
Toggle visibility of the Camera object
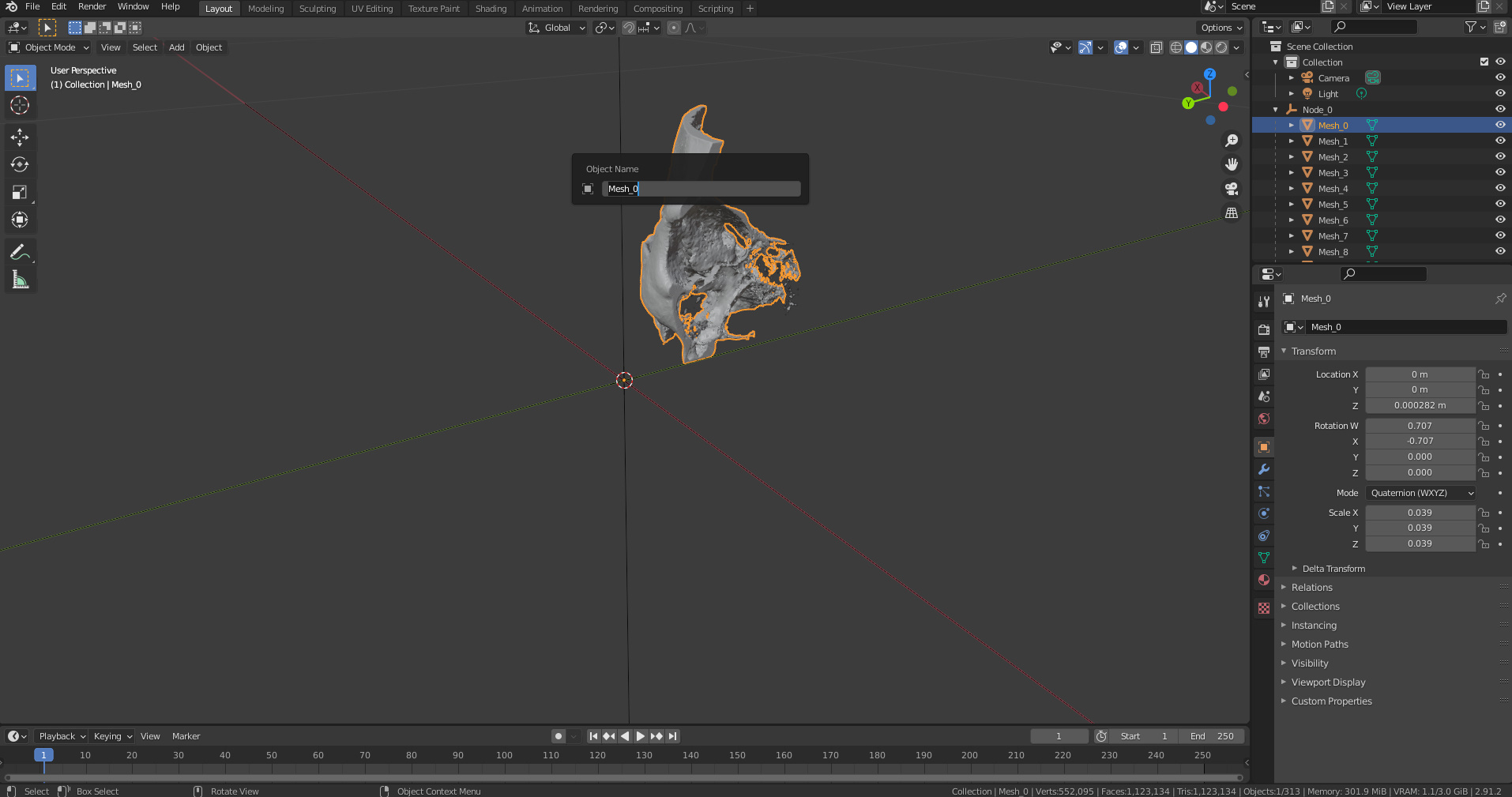[1499, 77]
